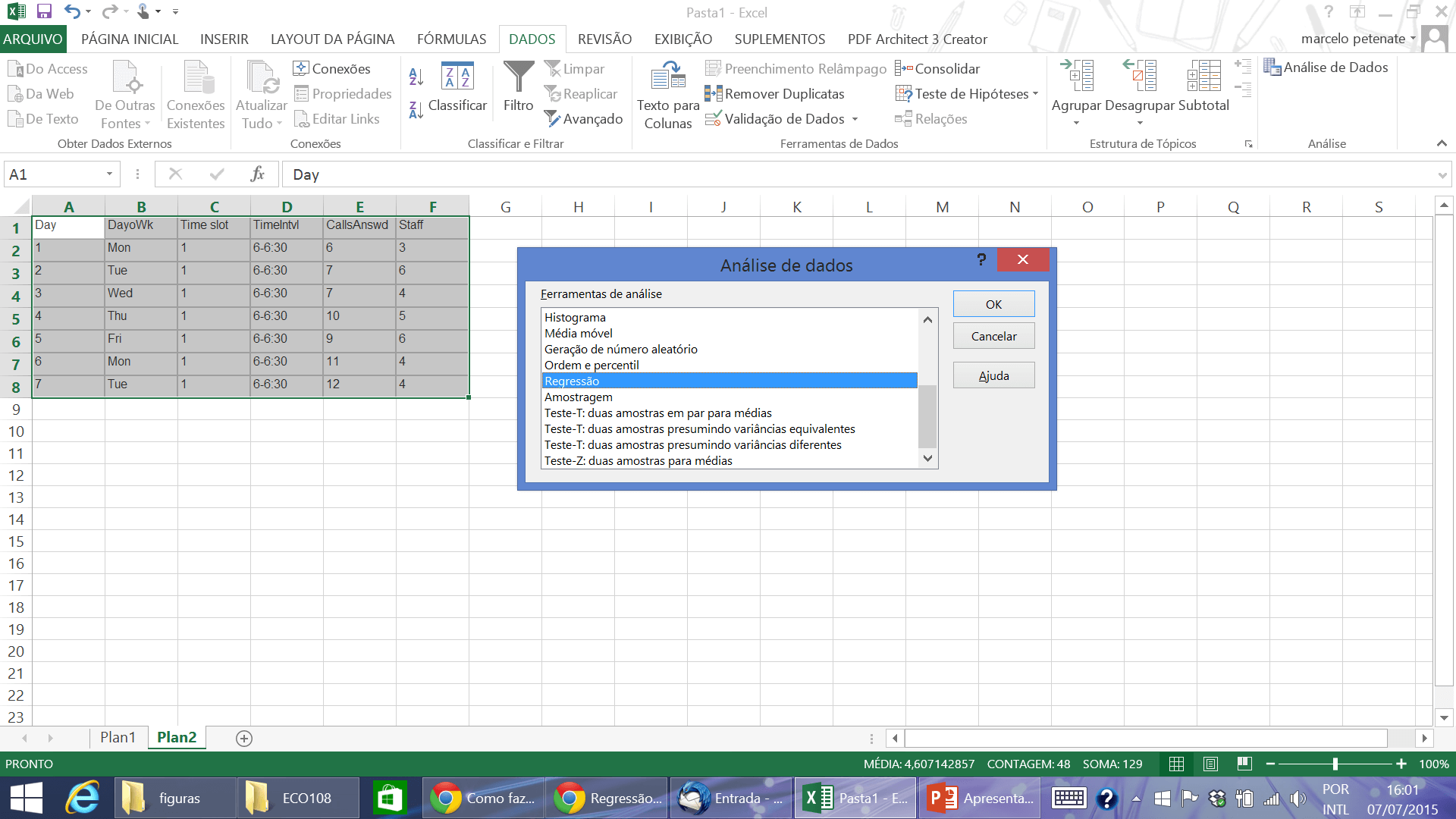Expand the formula bar
The width and height of the screenshot is (1456, 819).
1442,175
